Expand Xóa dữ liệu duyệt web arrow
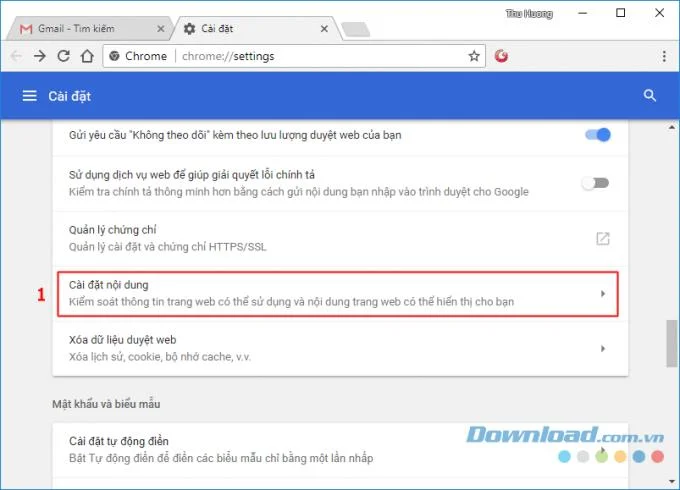The width and height of the screenshot is (680, 490). (603, 348)
